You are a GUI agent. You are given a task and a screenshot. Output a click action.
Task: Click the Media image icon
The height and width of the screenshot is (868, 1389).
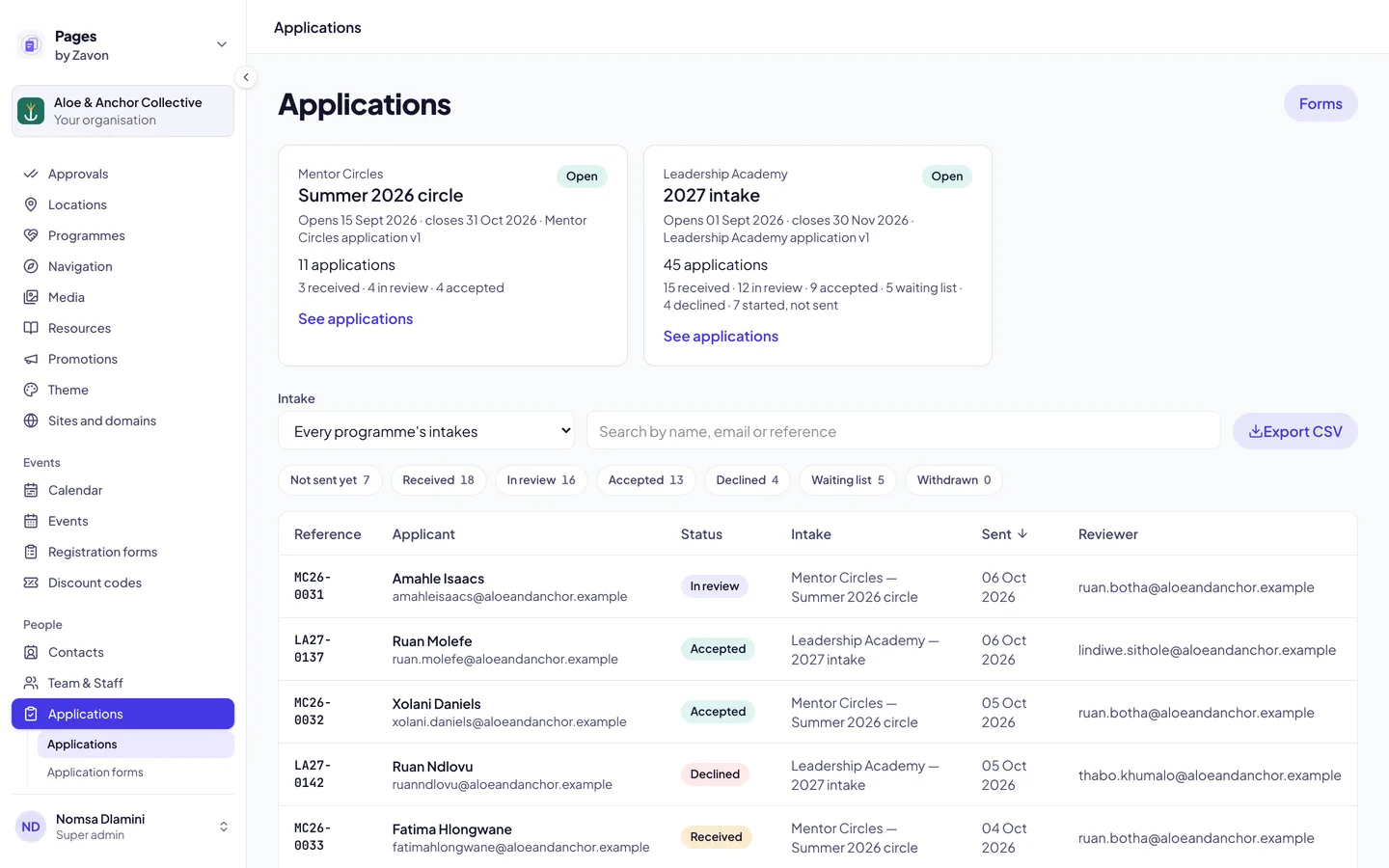[x=31, y=297]
